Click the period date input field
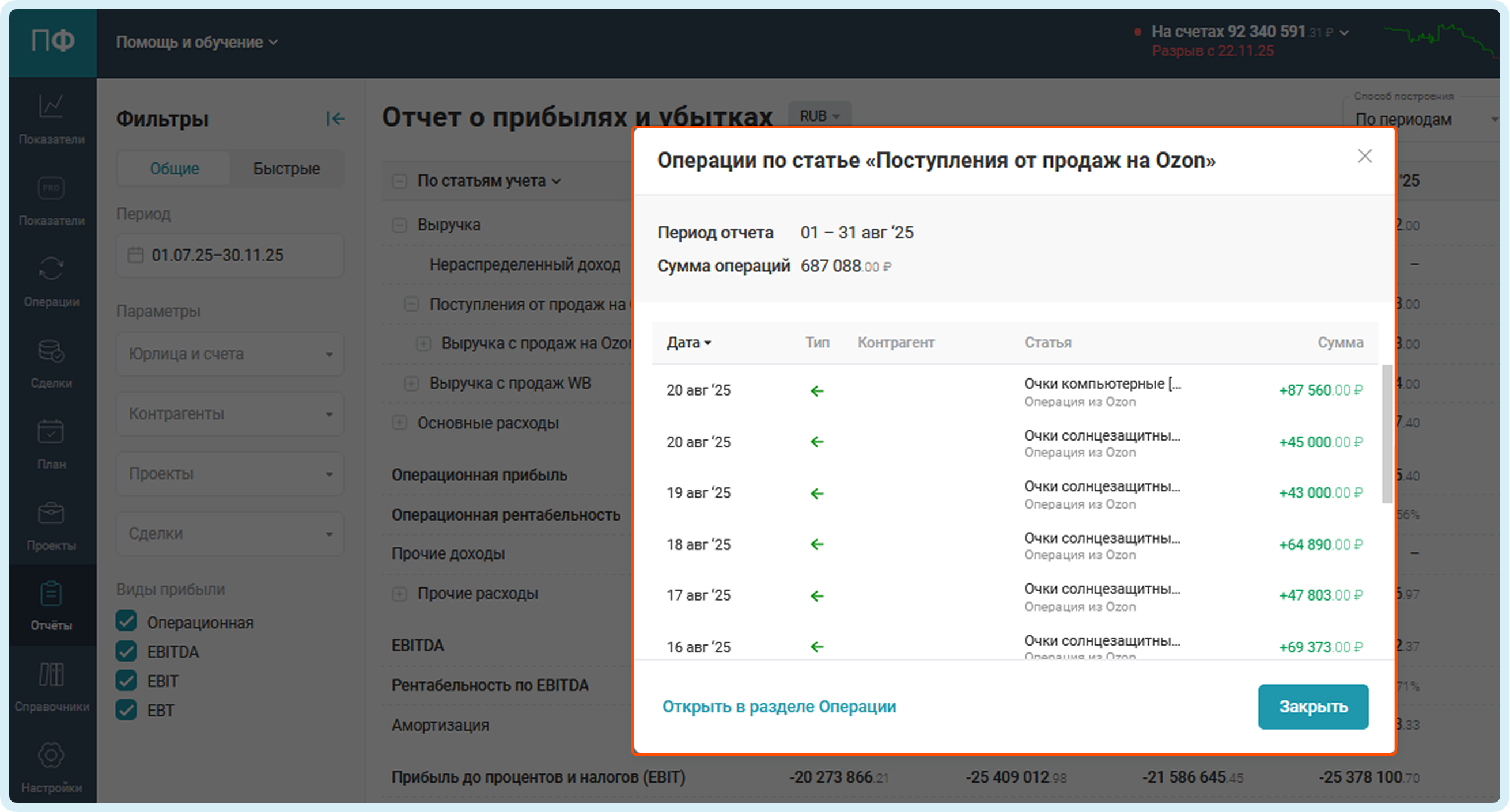This screenshot has height=812, width=1510. click(230, 256)
